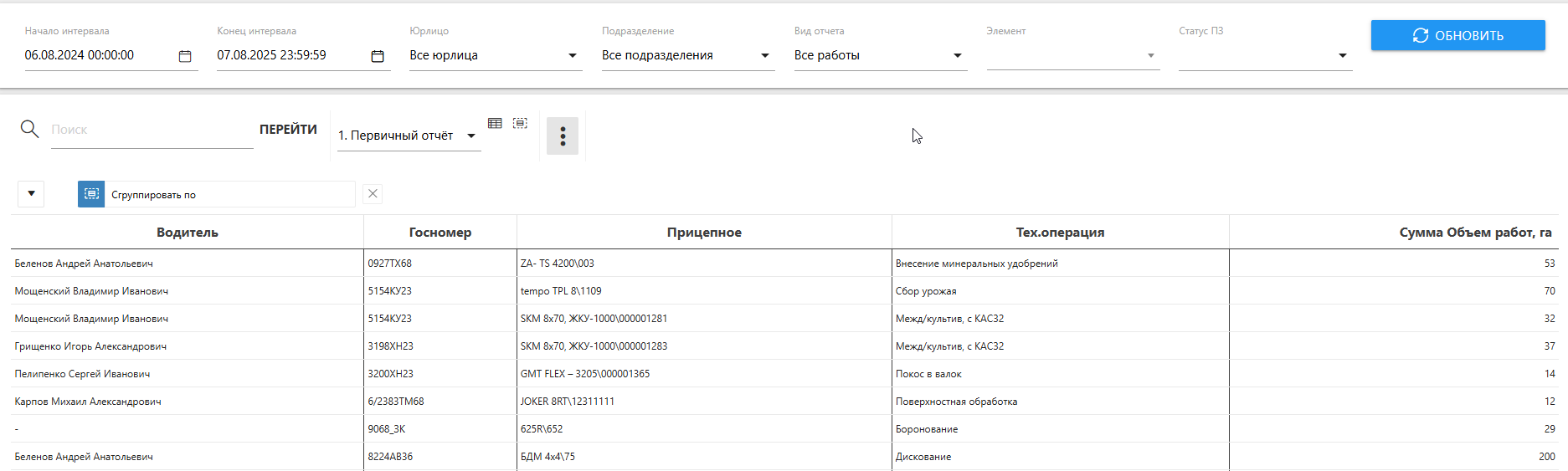Sort by the Водитель column header

(188, 233)
